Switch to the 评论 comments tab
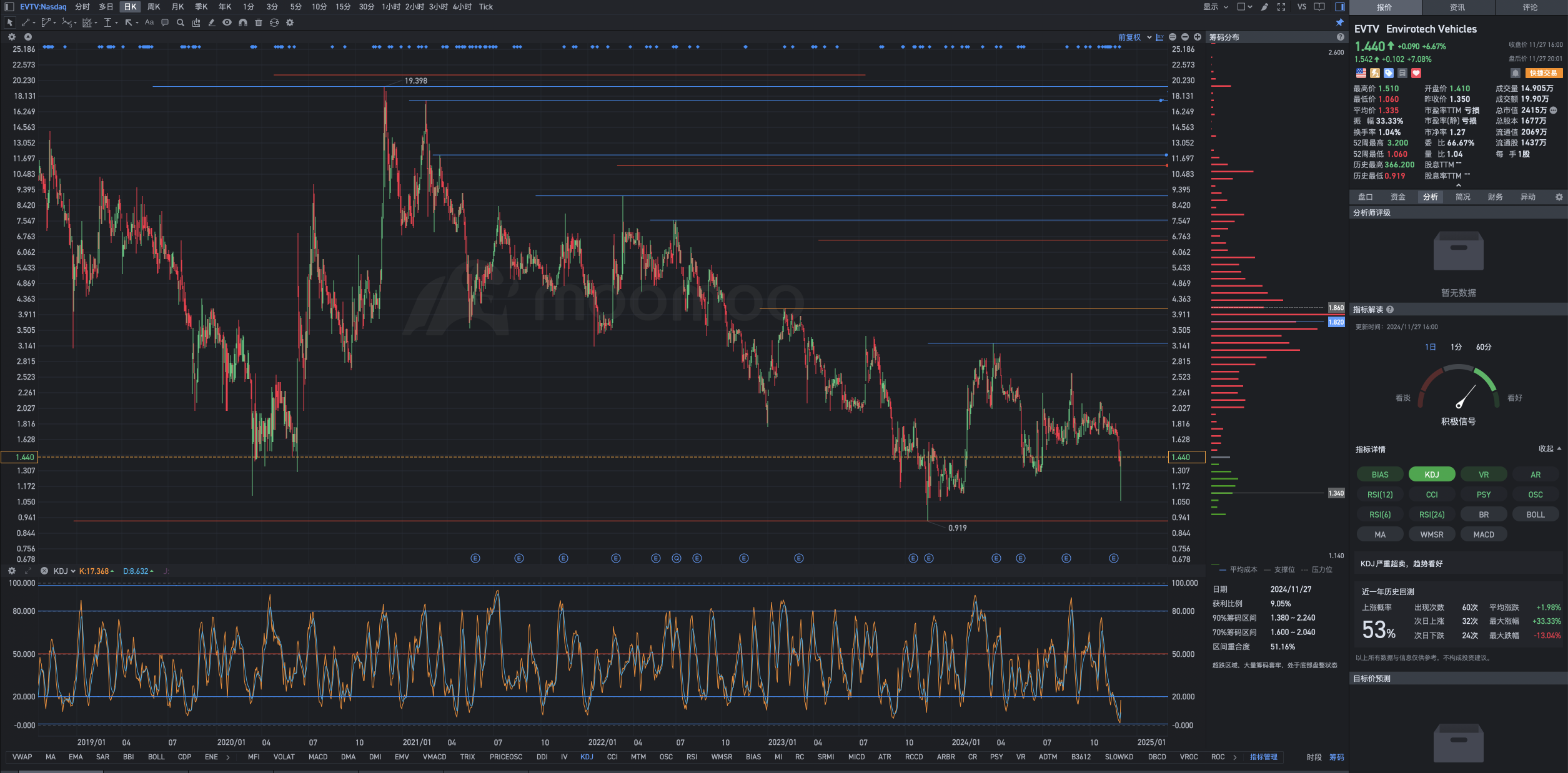This screenshot has width=1568, height=773. (1531, 7)
